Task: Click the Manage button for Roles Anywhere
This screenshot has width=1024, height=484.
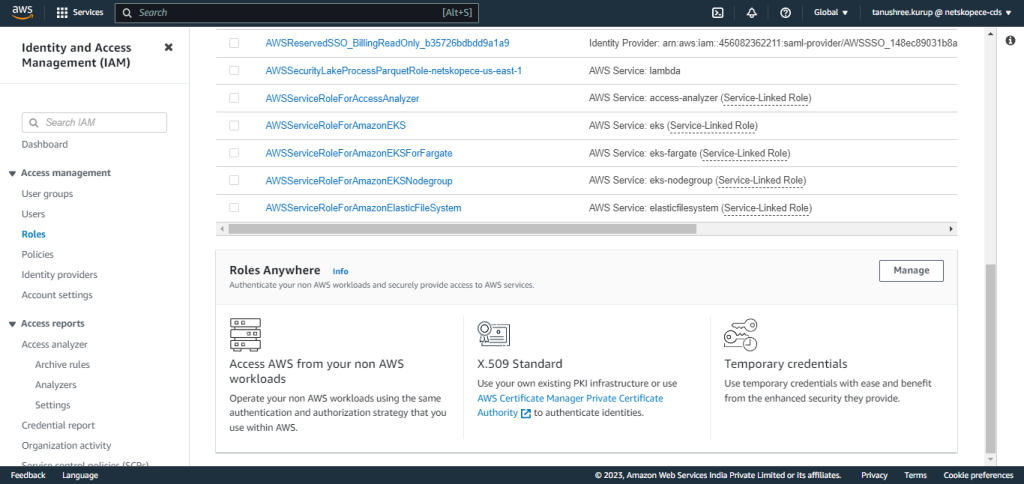Action: [x=911, y=270]
